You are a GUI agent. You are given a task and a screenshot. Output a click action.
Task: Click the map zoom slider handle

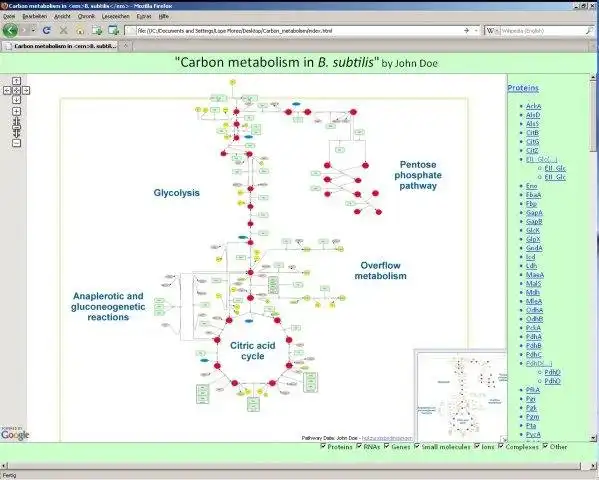[x=16, y=127]
